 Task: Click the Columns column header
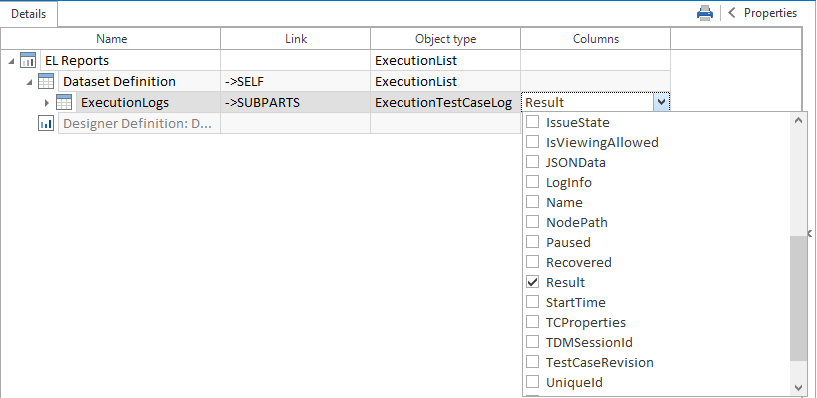point(596,39)
